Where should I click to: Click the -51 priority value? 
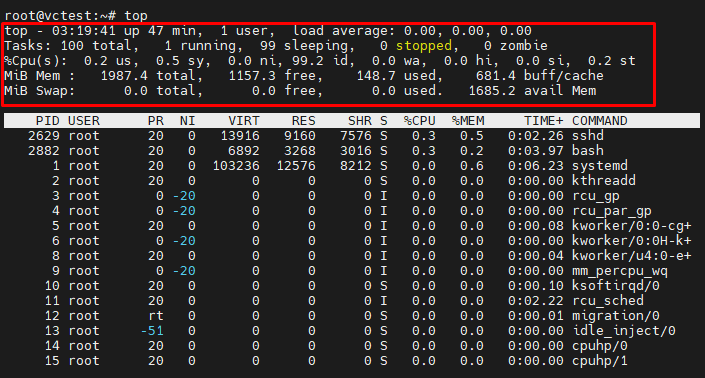click(152, 331)
